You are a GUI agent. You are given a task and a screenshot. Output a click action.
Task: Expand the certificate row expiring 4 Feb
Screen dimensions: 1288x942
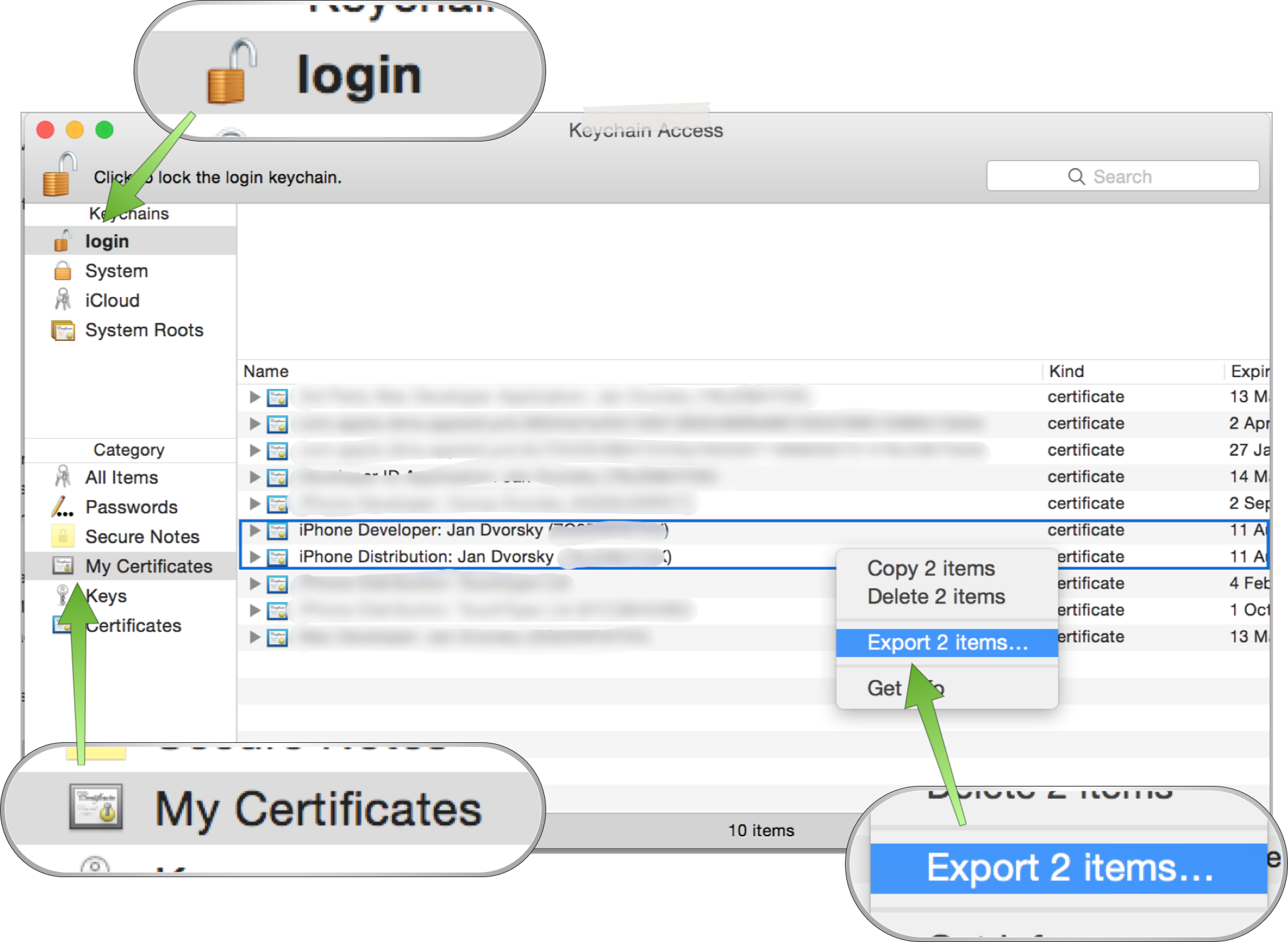click(x=255, y=583)
